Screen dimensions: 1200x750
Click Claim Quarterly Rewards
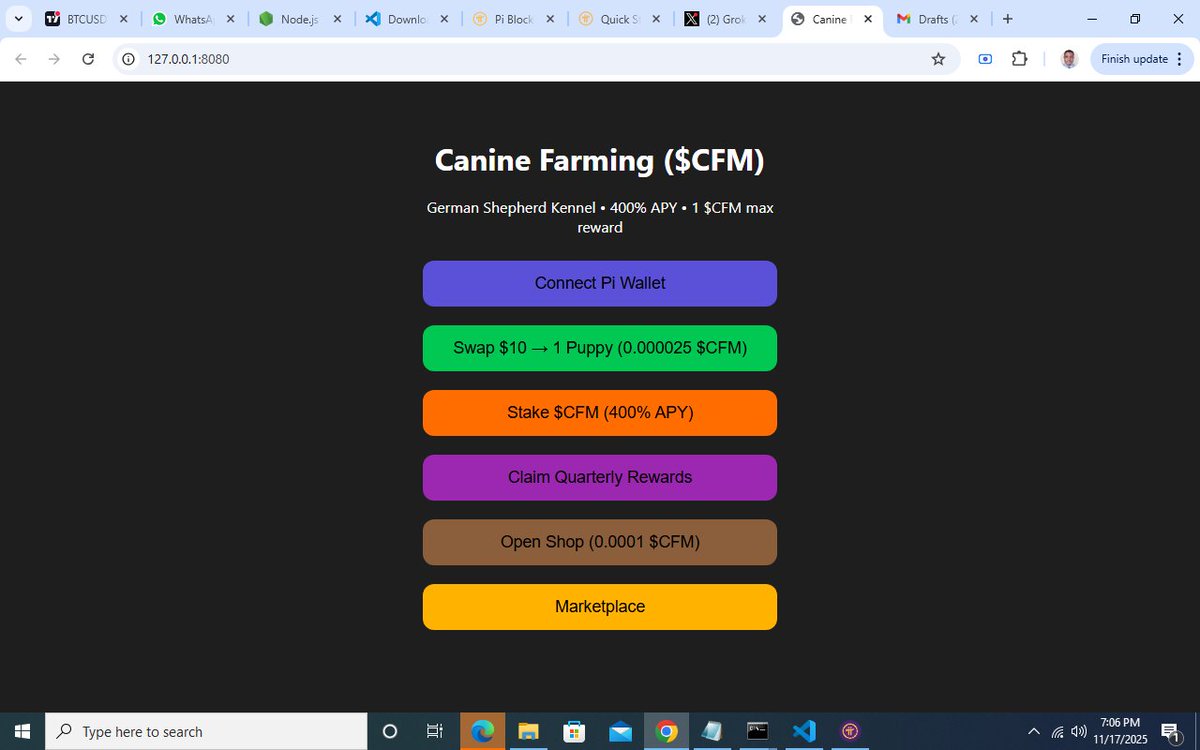[x=600, y=477]
